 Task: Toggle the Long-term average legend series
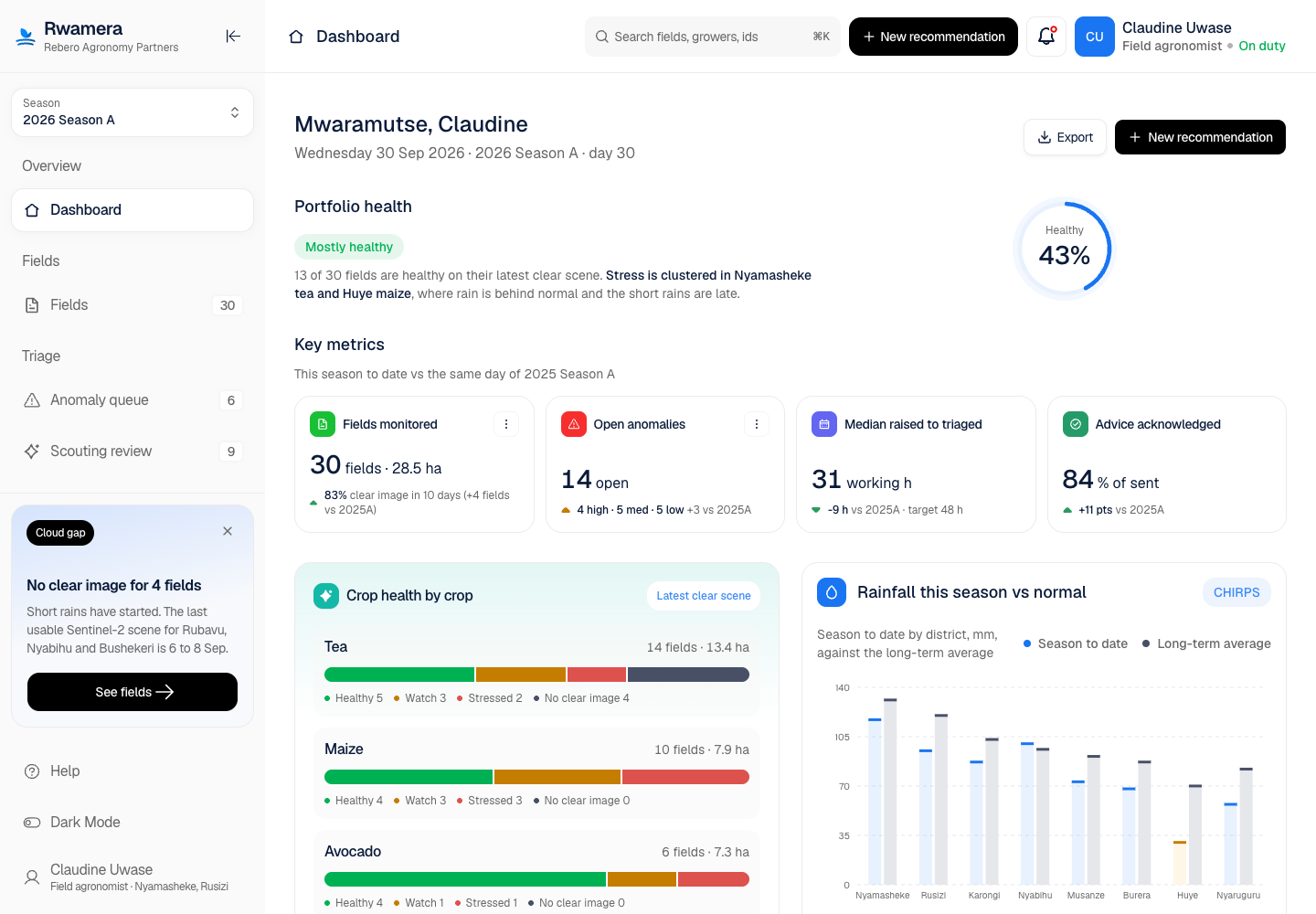coord(1206,643)
